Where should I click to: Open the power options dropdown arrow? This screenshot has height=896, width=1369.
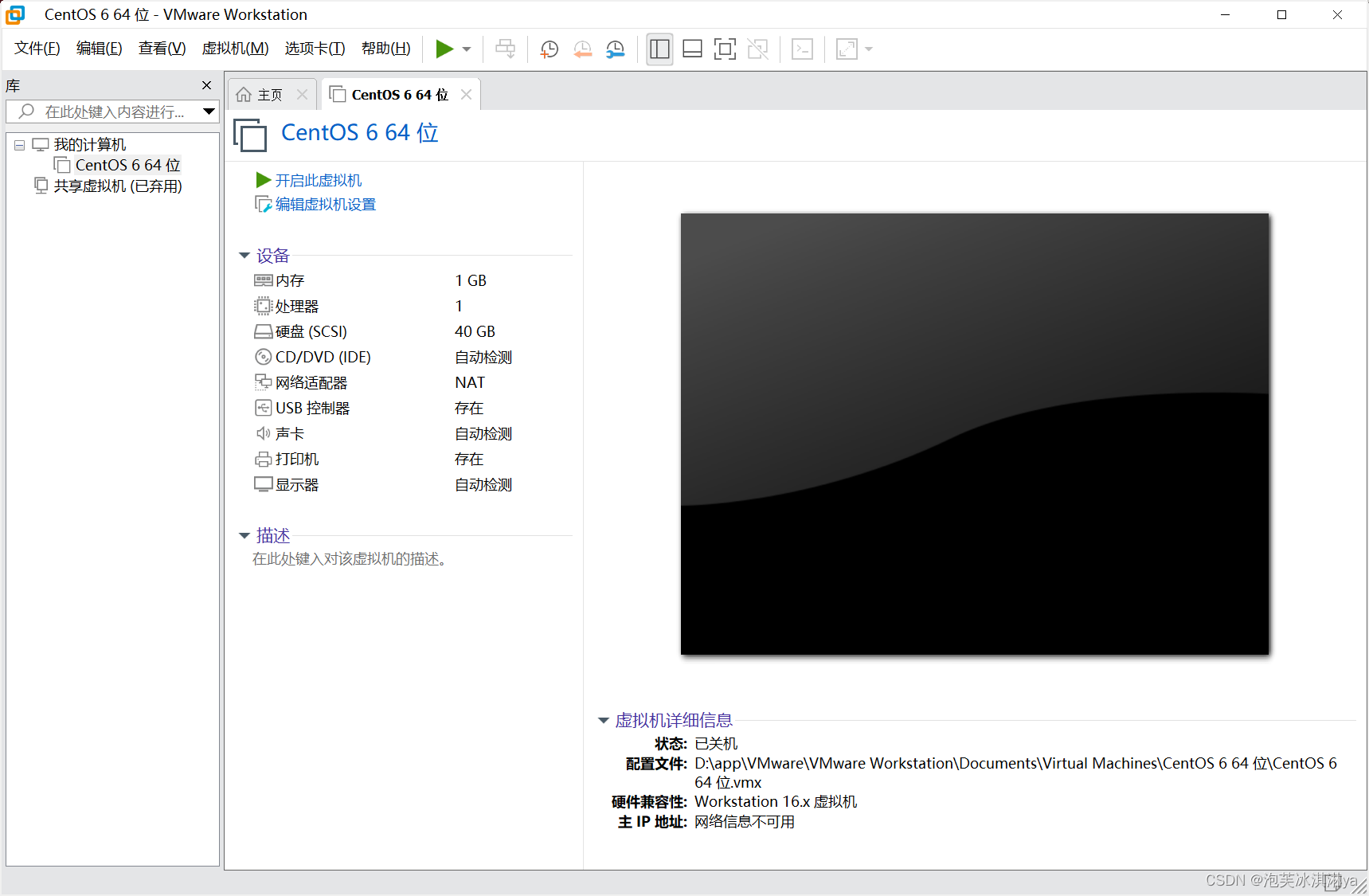(467, 49)
